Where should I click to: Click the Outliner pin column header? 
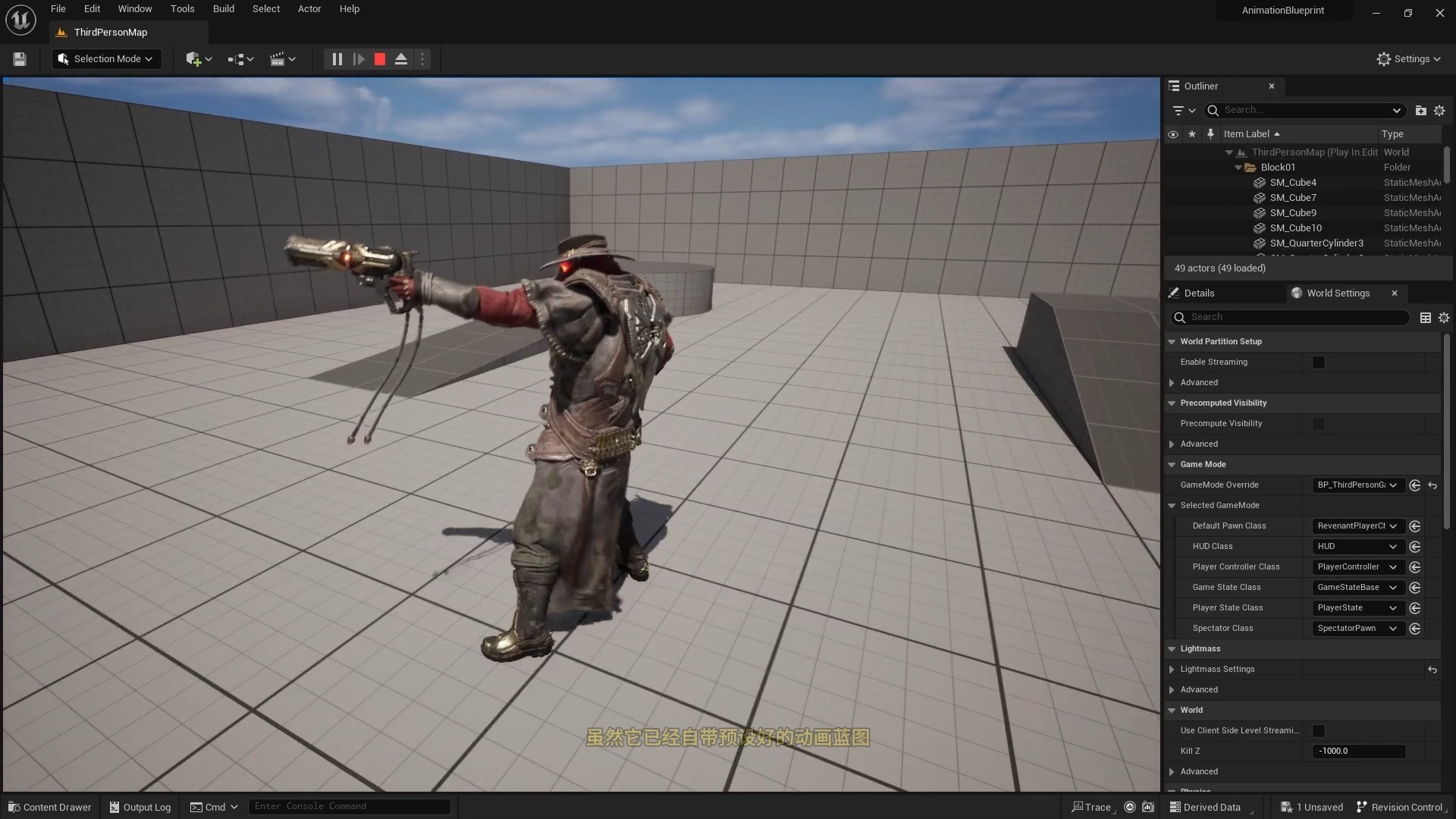click(x=1210, y=134)
